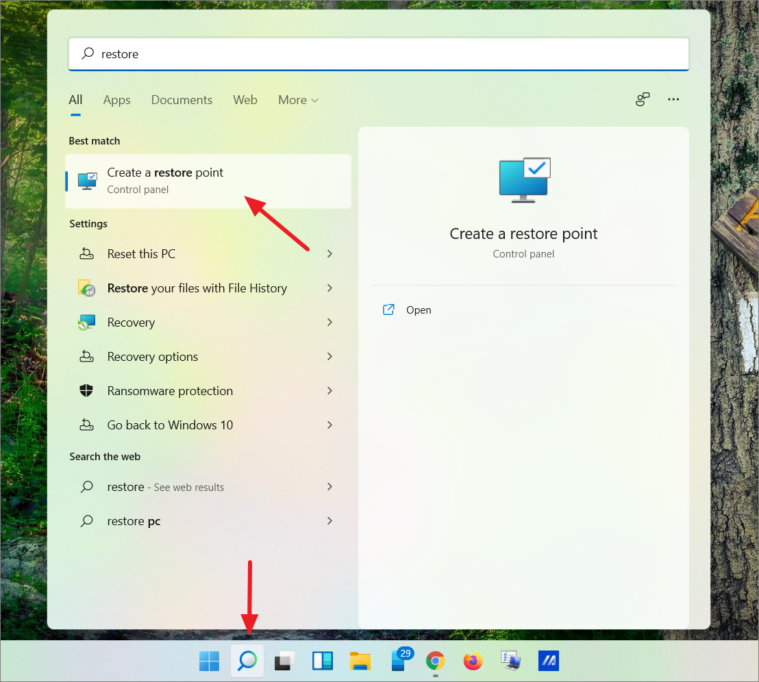Screen dimensions: 759x682
Task: Click the magnifier icon beside 'restore pc'
Action: point(87,521)
